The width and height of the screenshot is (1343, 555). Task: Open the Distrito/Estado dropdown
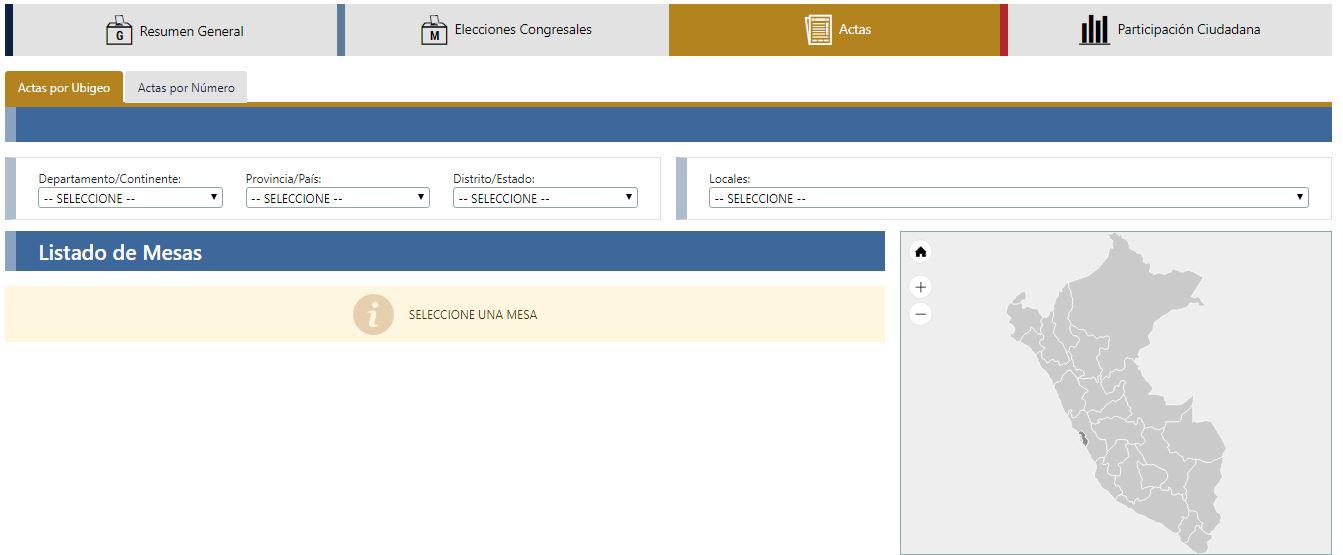[545, 198]
